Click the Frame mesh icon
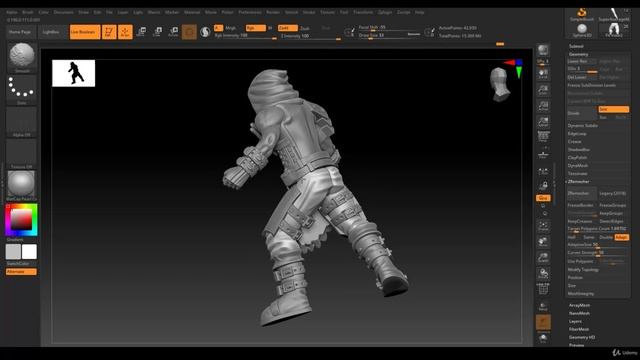 pyautogui.click(x=543, y=226)
